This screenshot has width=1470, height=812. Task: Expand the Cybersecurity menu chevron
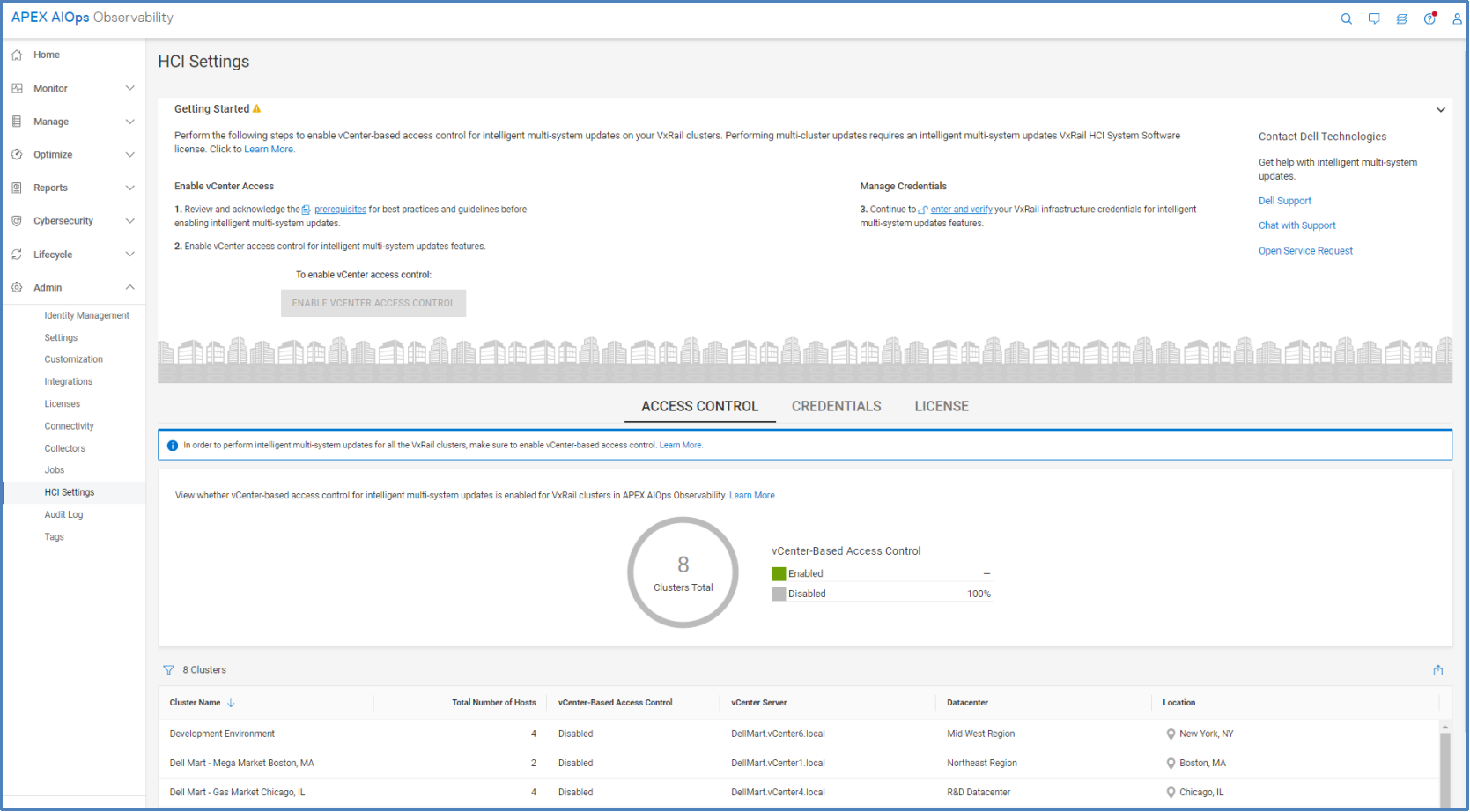pos(130,221)
